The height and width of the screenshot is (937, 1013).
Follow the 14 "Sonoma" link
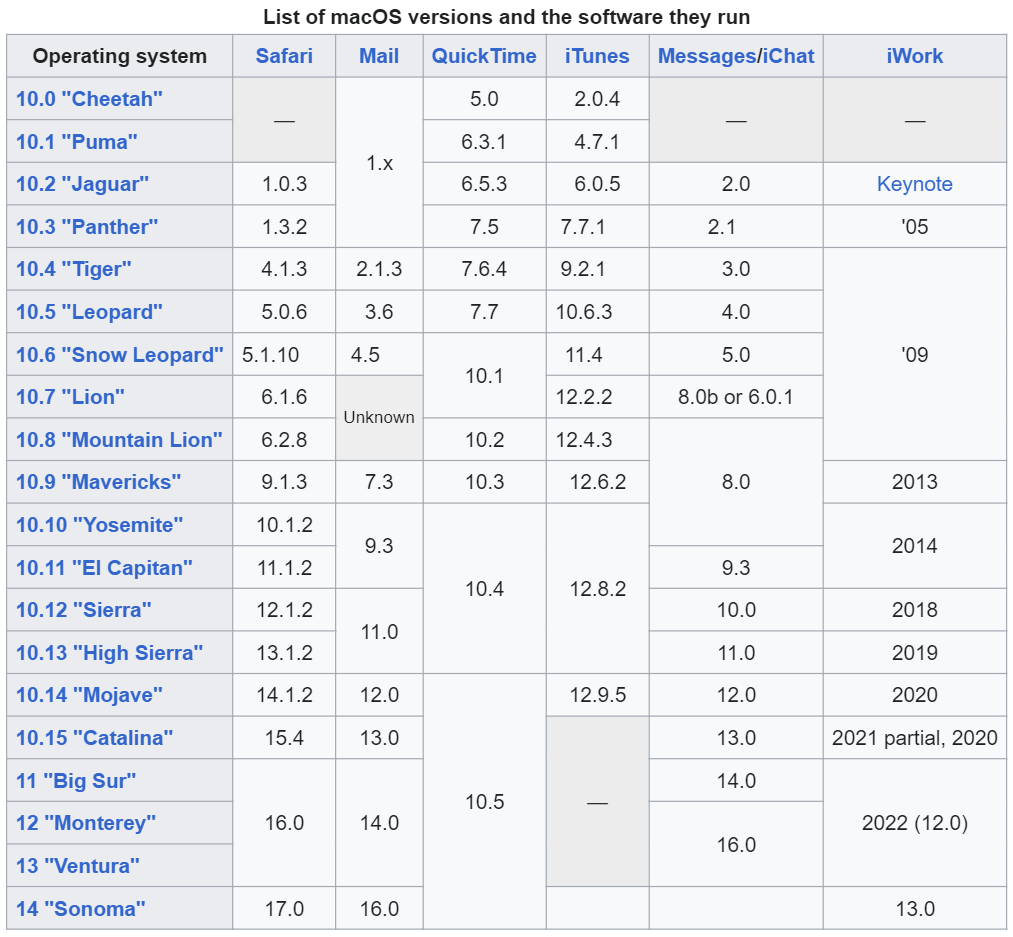(81, 909)
